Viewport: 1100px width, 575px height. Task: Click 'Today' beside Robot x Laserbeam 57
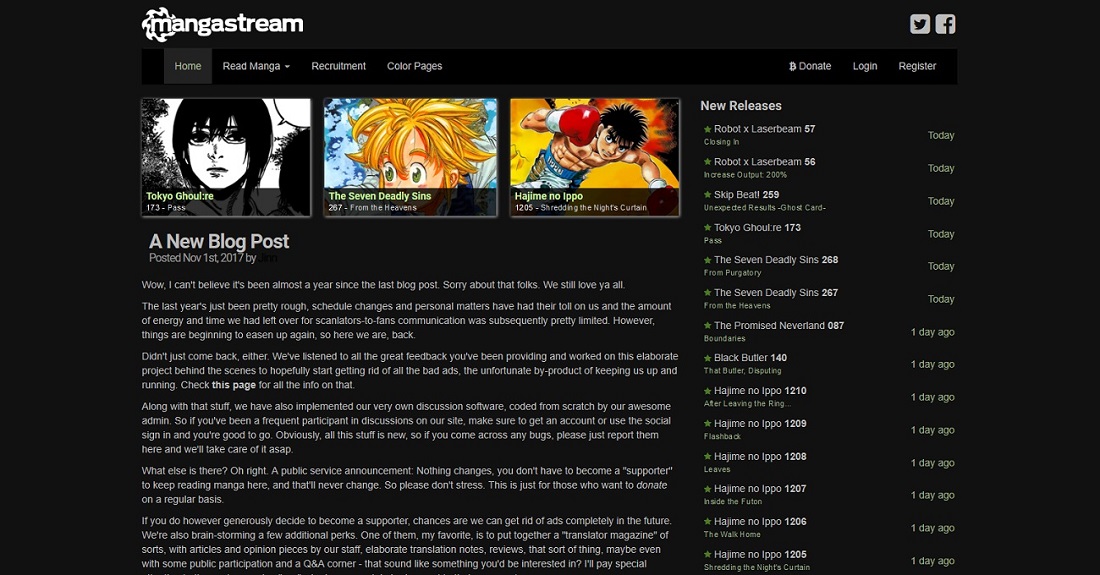pos(941,136)
